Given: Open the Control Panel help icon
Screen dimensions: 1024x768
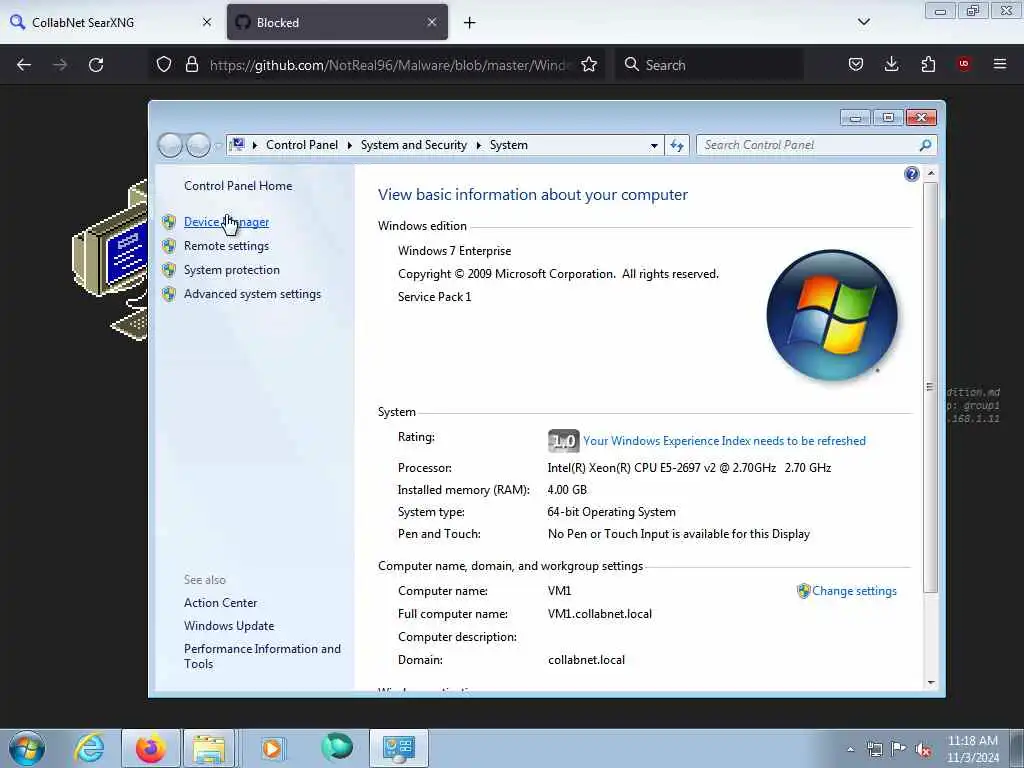Looking at the screenshot, I should (912, 174).
